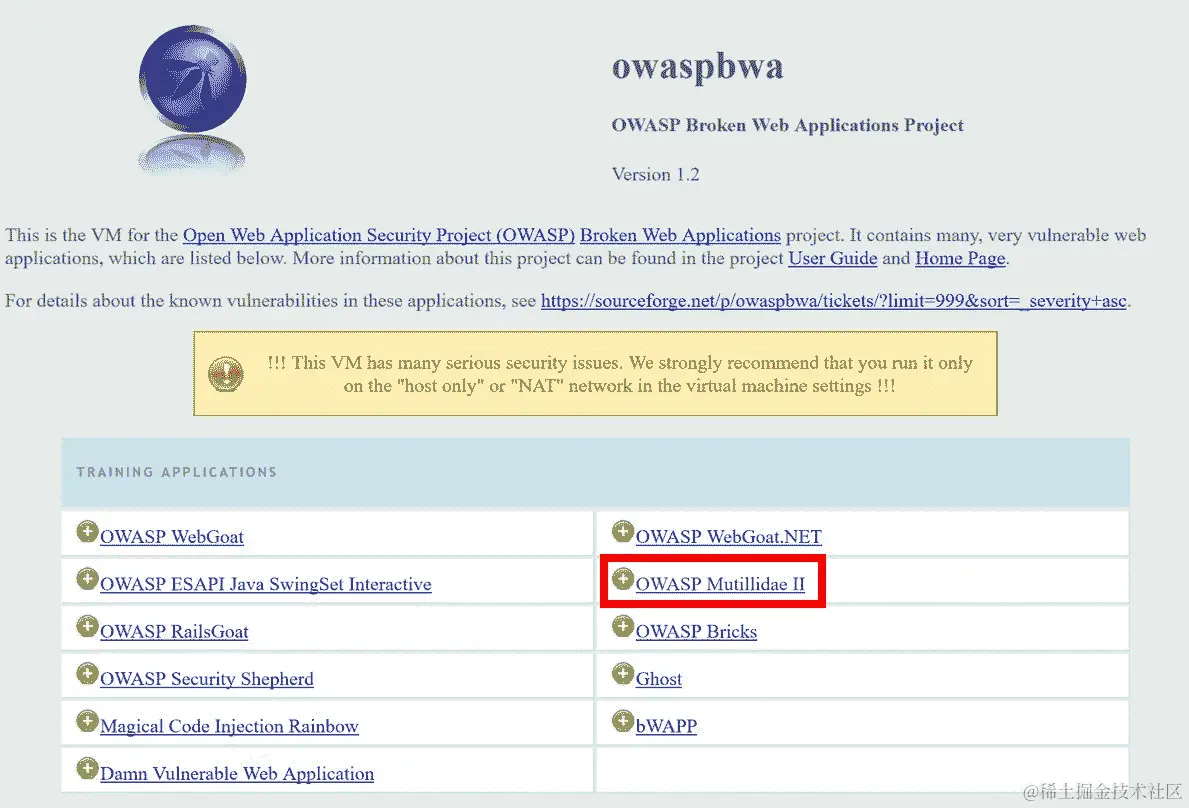Click the owaspbwa page title
Viewport: 1189px width, 808px height.
coord(698,67)
